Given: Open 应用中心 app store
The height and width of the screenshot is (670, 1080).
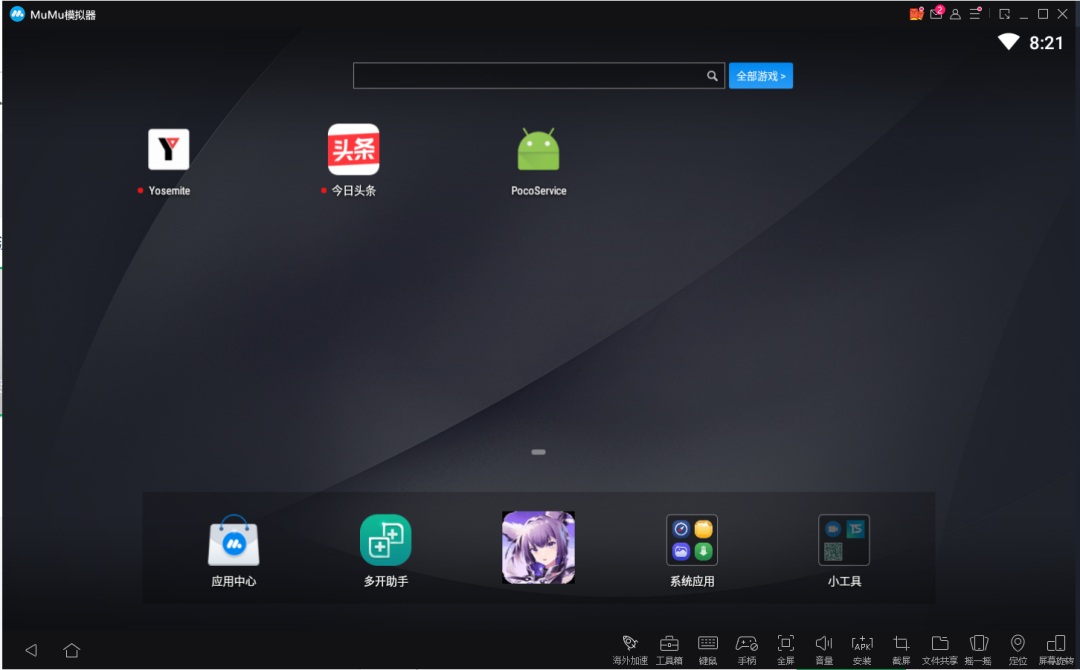Looking at the screenshot, I should [x=233, y=541].
